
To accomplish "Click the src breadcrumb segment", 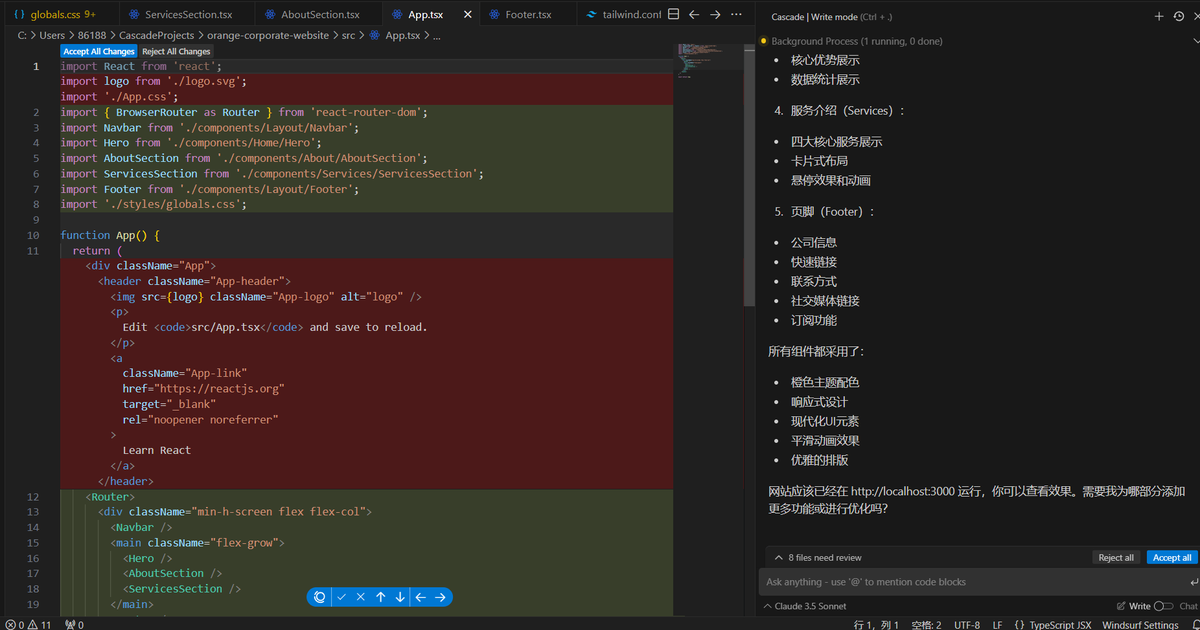I will coord(348,35).
